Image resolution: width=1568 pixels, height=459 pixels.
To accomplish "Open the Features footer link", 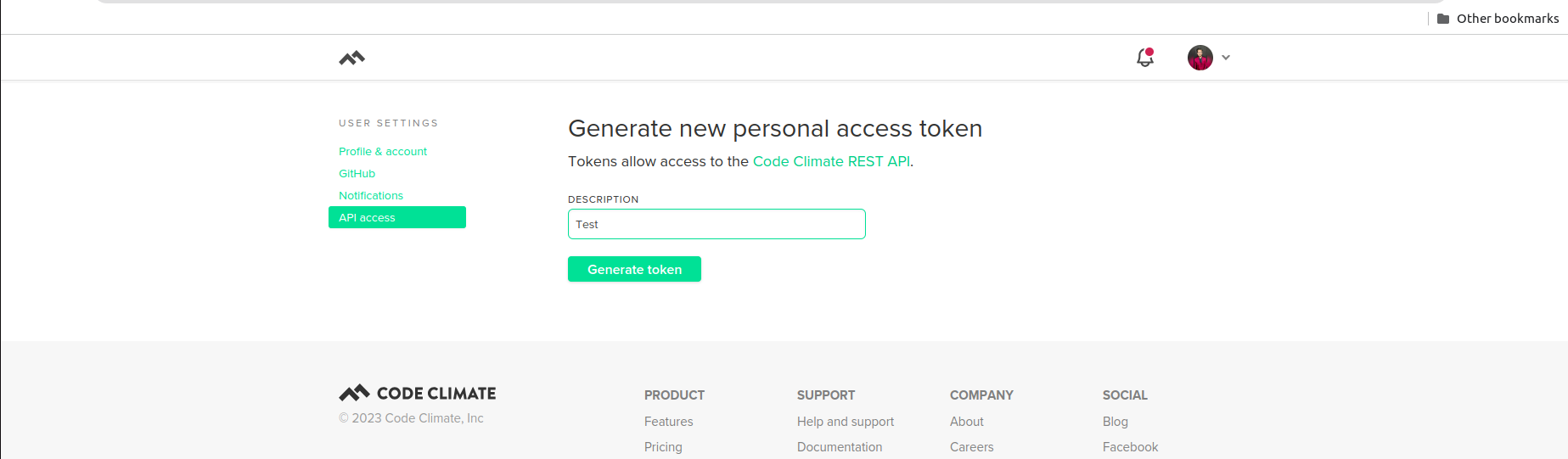I will [x=668, y=422].
